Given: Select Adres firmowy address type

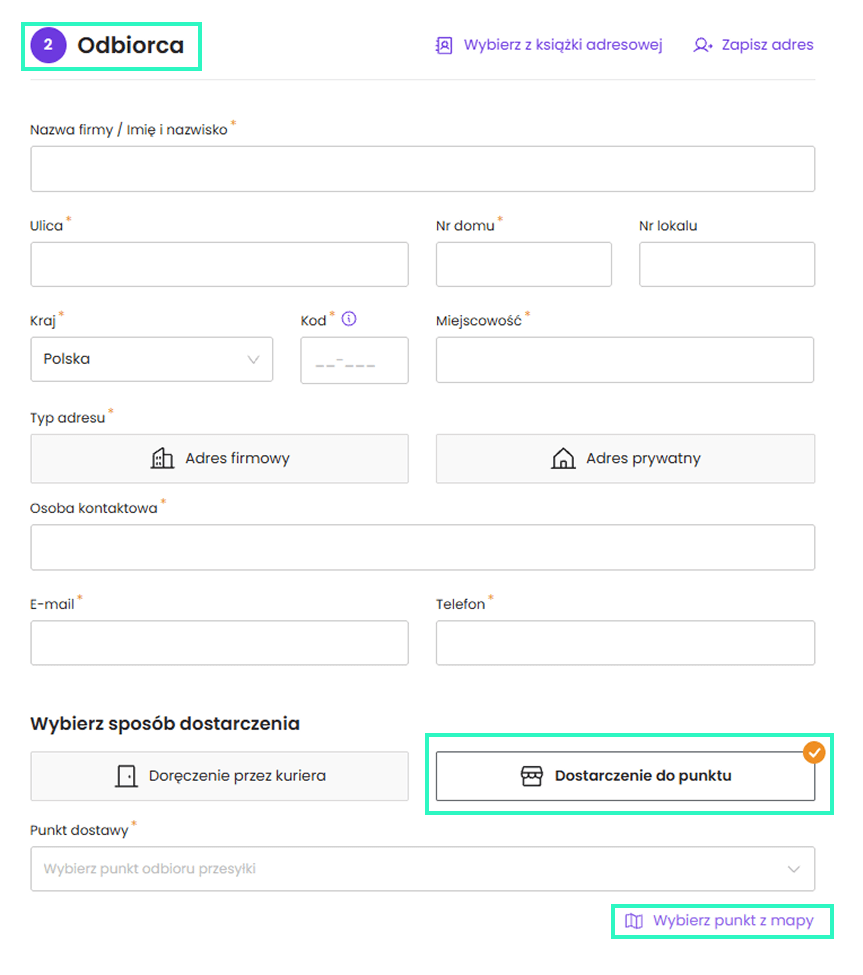Looking at the screenshot, I should pos(219,459).
